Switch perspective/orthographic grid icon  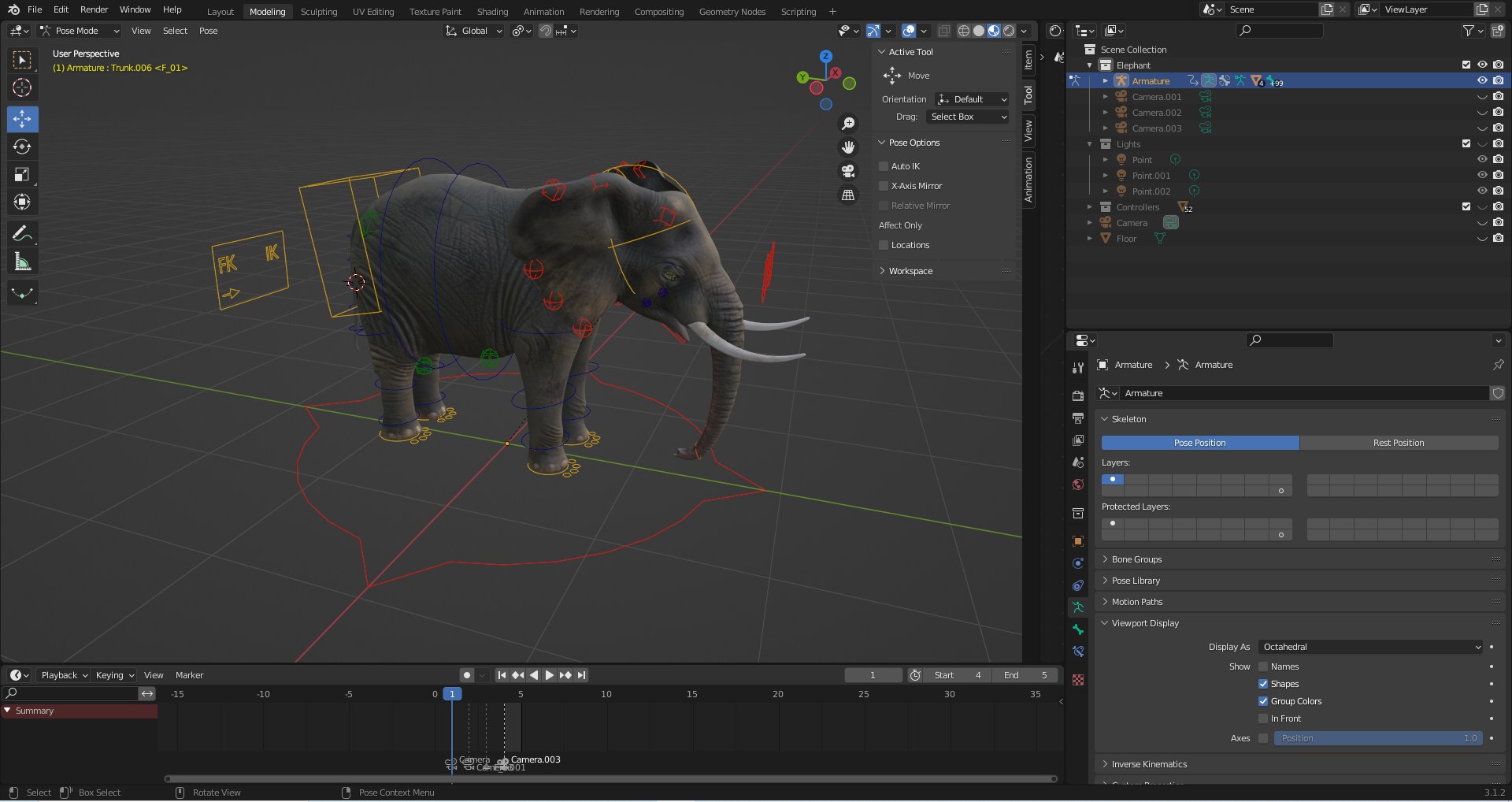pos(848,195)
